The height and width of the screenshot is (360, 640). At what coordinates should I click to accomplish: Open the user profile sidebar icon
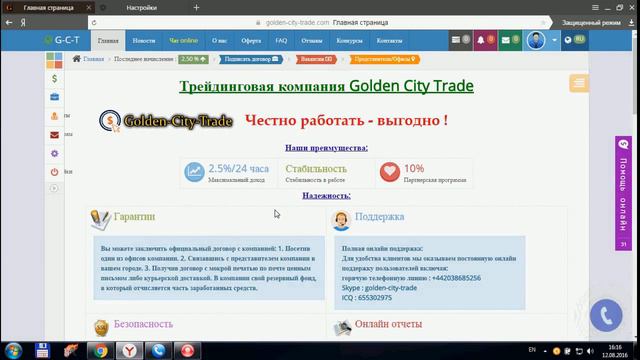(54, 116)
